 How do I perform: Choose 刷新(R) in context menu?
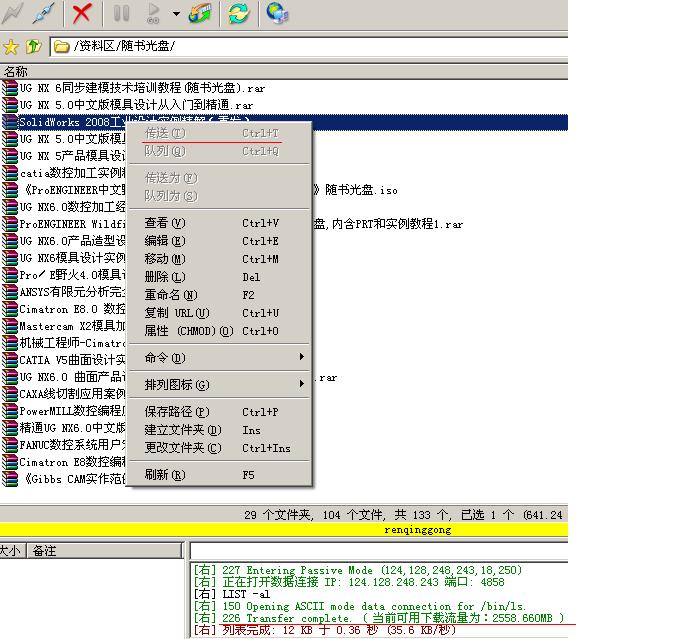click(x=221, y=475)
